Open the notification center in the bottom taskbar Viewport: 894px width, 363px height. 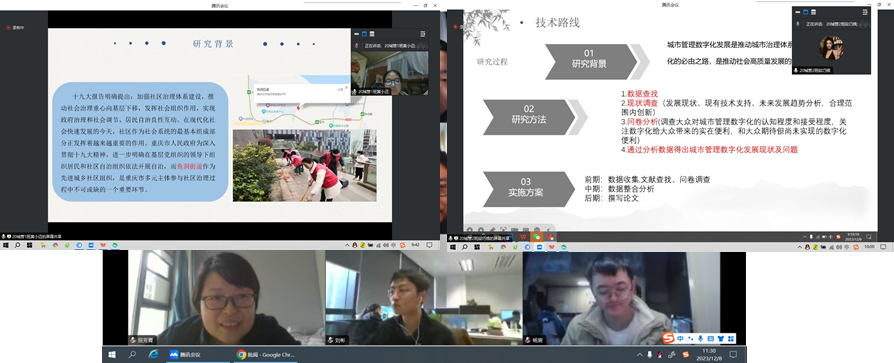click(x=733, y=354)
